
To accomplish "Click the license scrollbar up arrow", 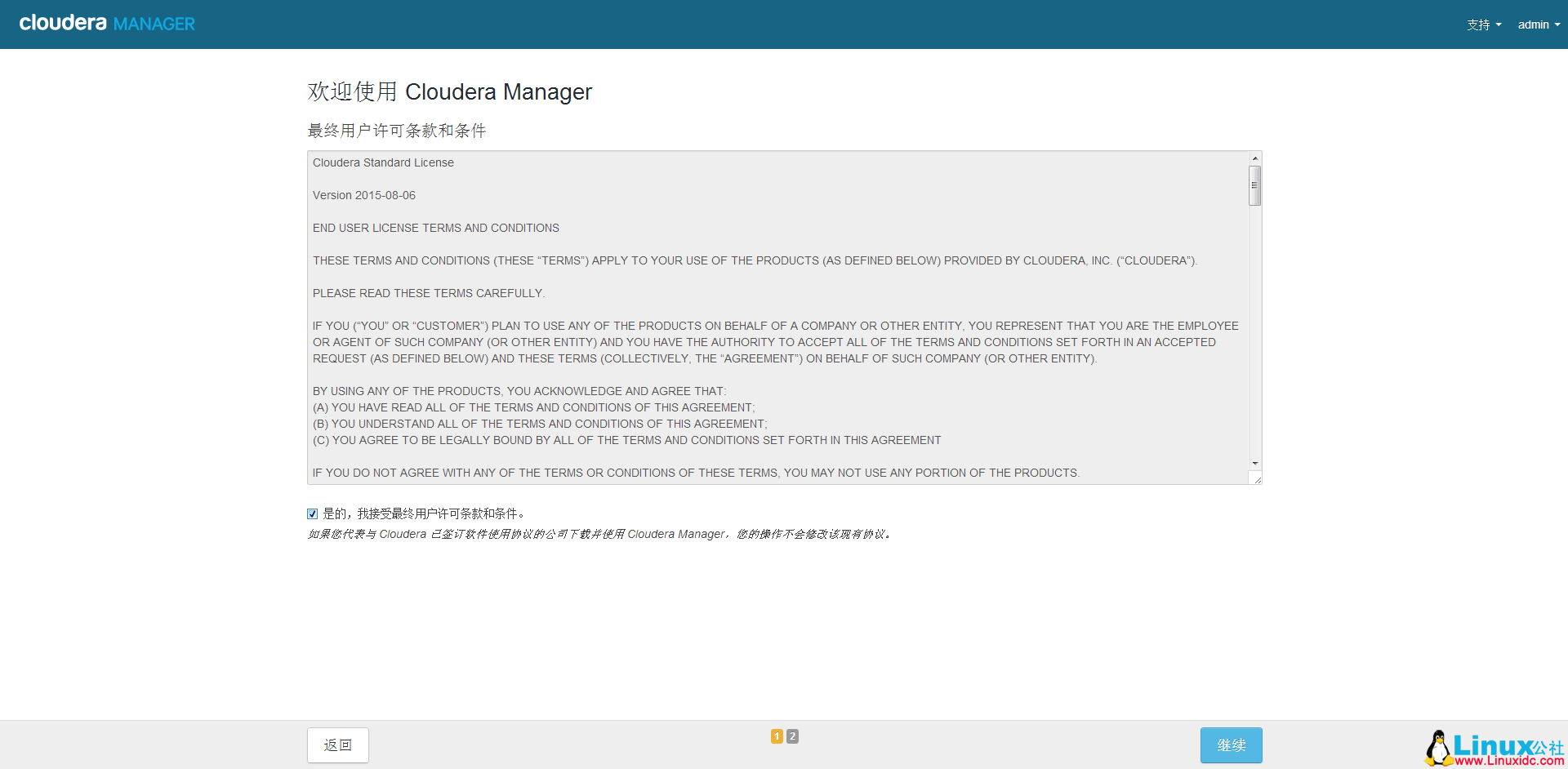I will click(x=1255, y=158).
